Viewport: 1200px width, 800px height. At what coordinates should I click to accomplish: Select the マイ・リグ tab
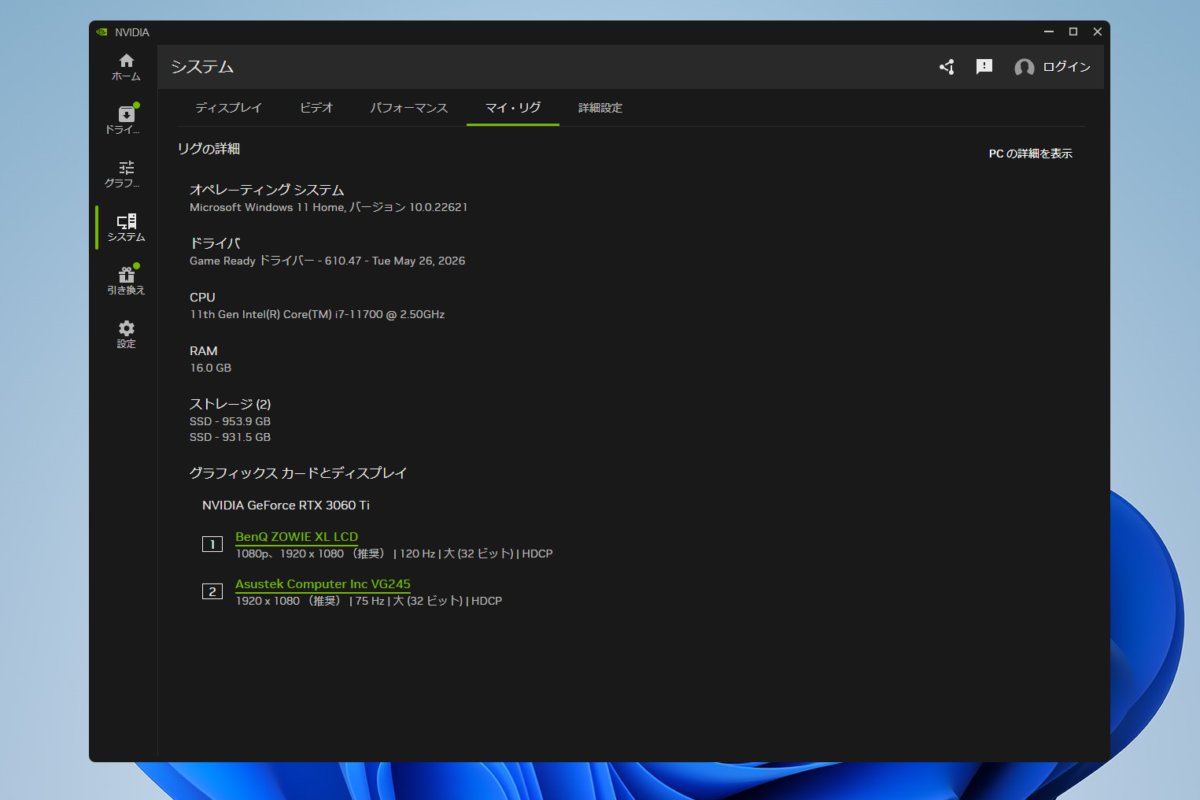pyautogui.click(x=513, y=107)
